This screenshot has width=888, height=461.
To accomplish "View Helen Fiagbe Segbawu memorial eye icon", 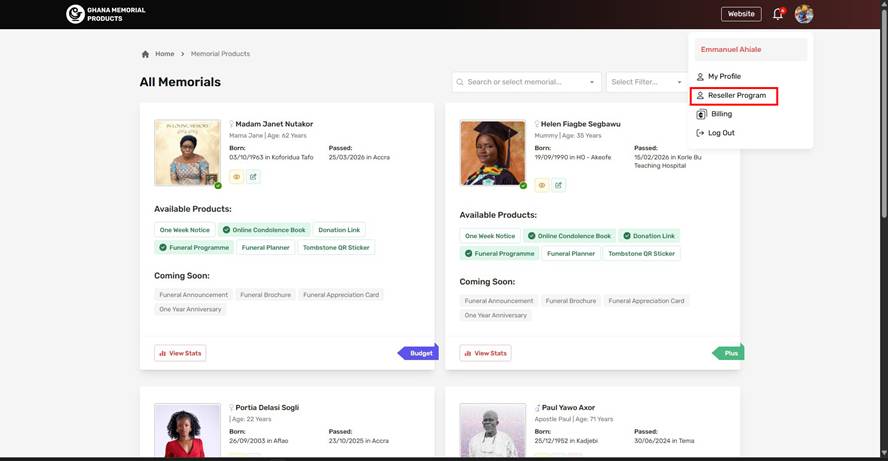I will tap(542, 185).
